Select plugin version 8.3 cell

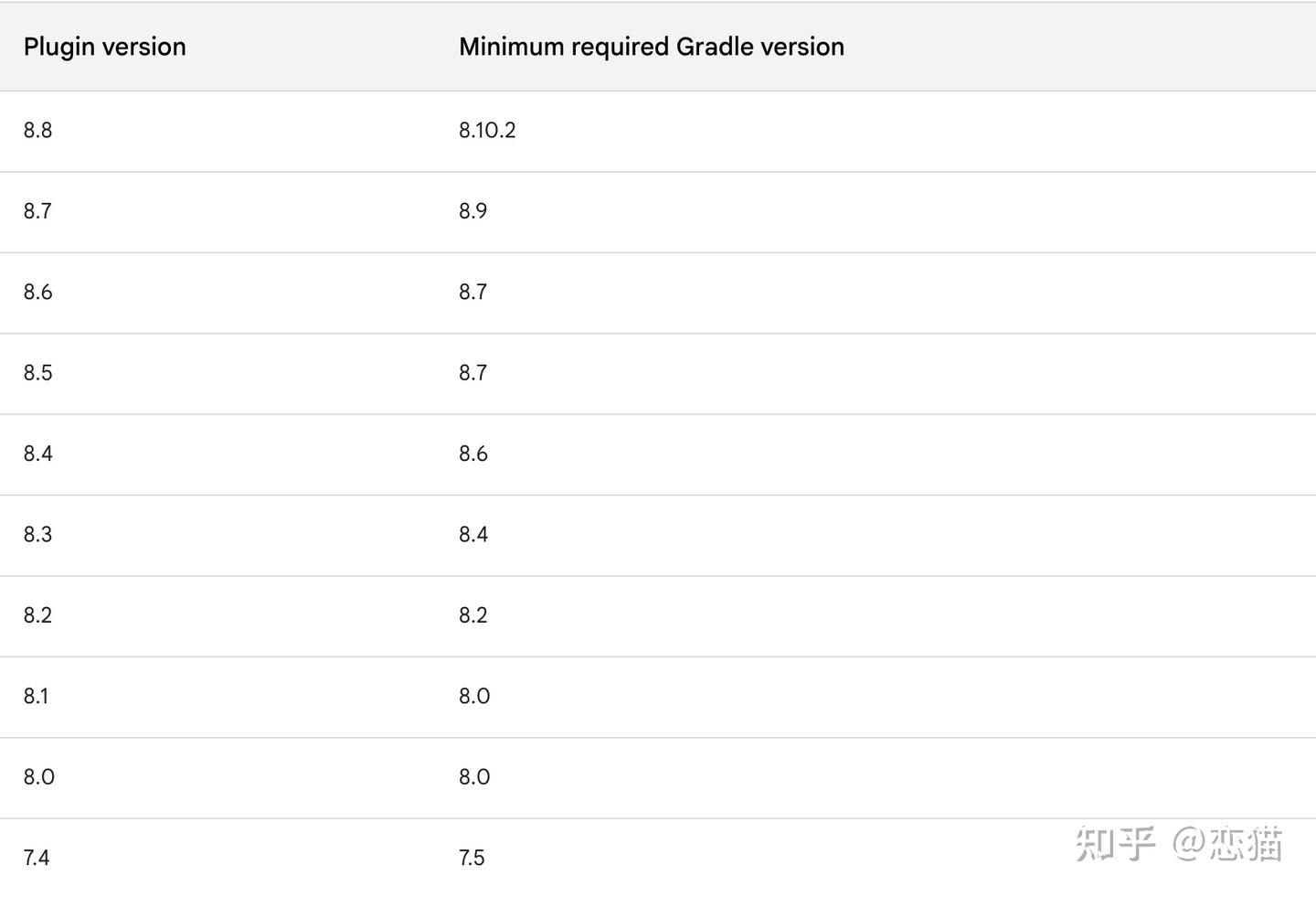pyautogui.click(x=37, y=535)
